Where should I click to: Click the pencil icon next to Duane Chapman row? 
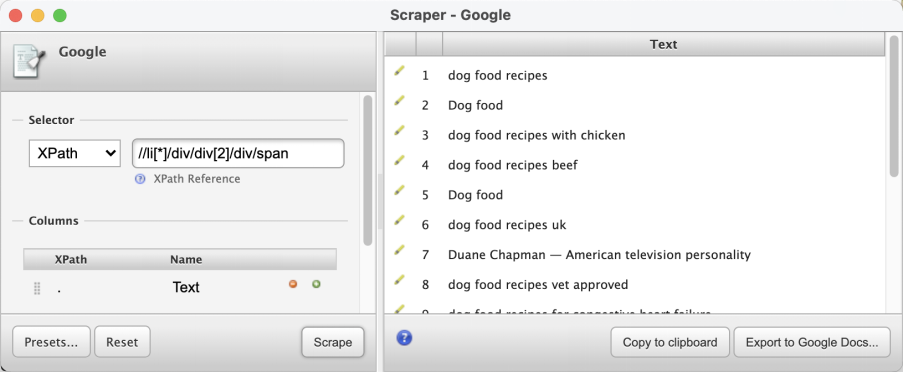click(x=399, y=250)
